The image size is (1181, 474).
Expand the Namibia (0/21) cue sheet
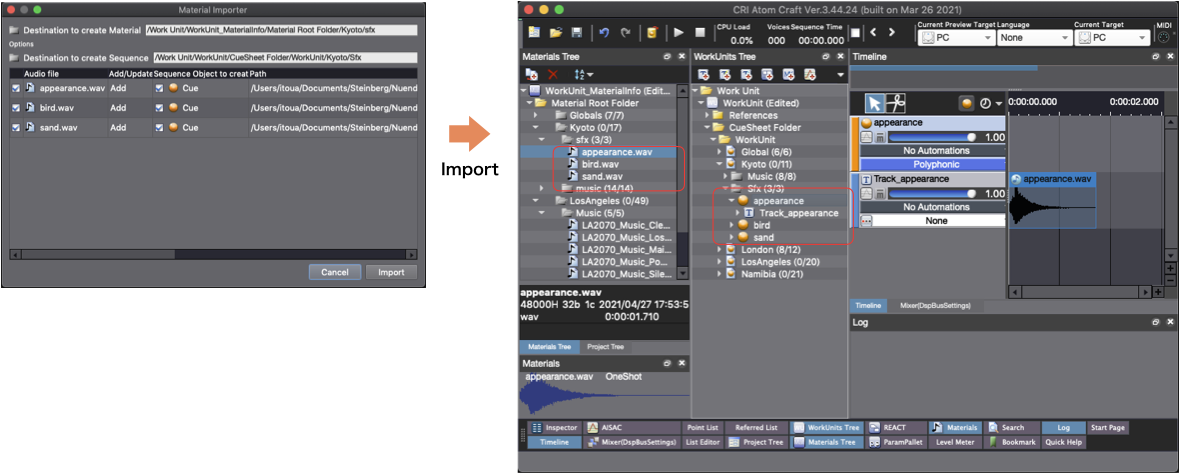[721, 274]
